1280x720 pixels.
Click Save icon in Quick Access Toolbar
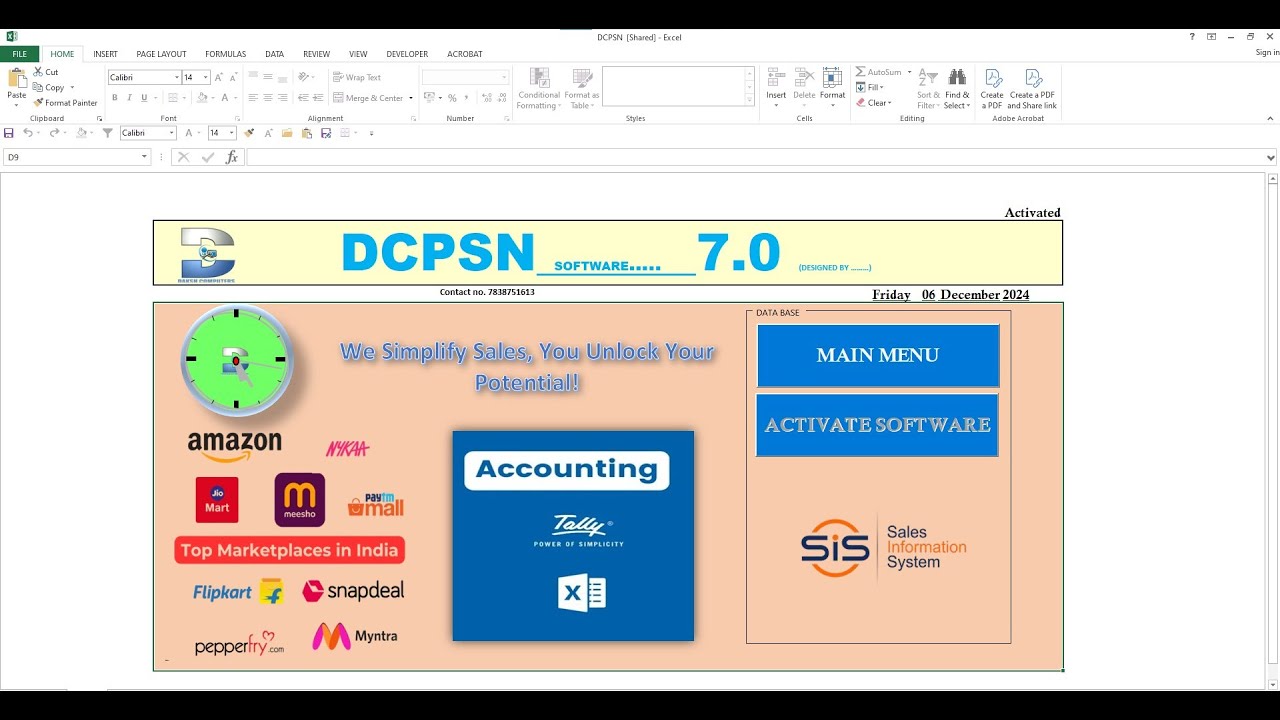tap(9, 133)
